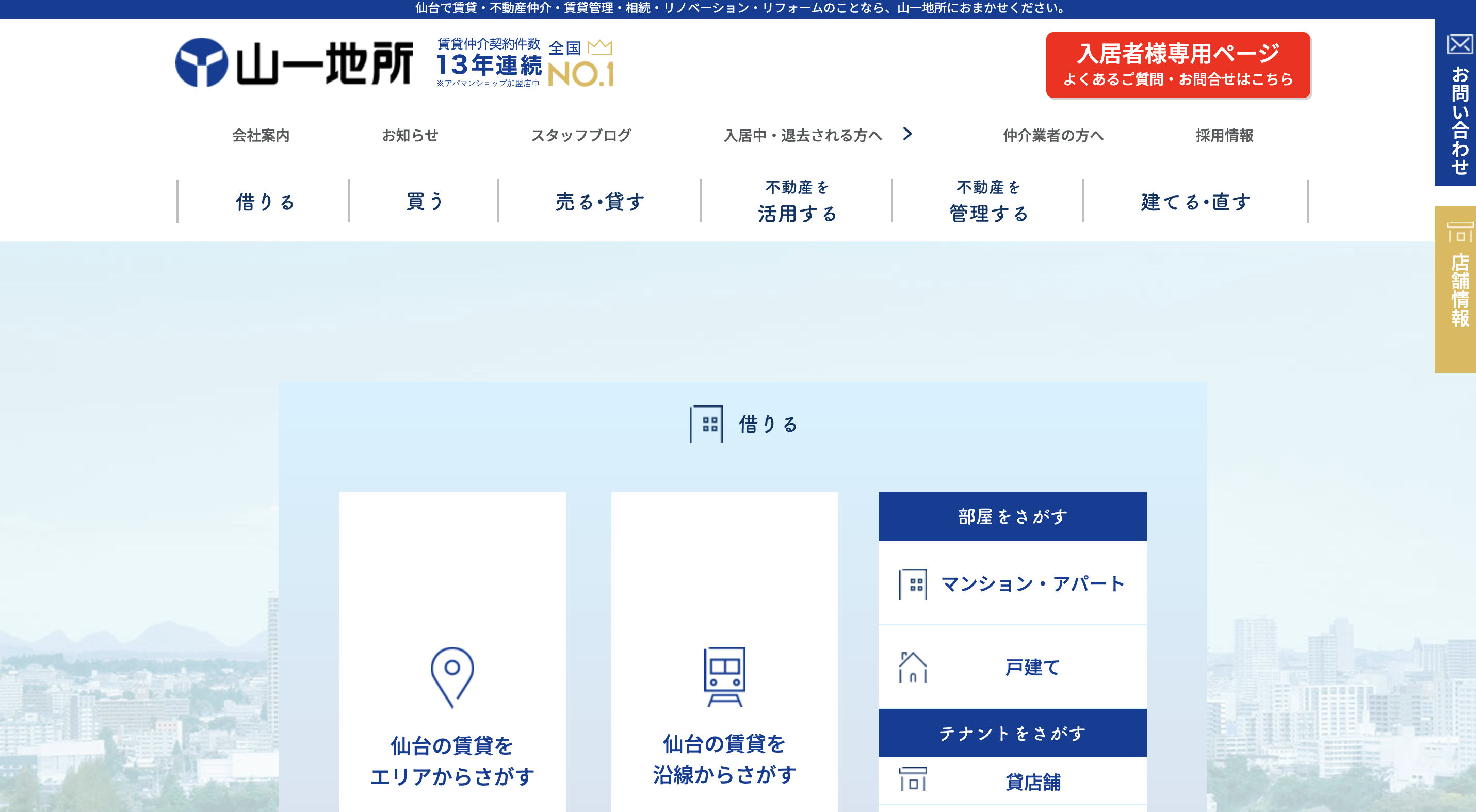This screenshot has height=812, width=1476.
Task: Click the マンション・アパート link
Action: (1012, 583)
